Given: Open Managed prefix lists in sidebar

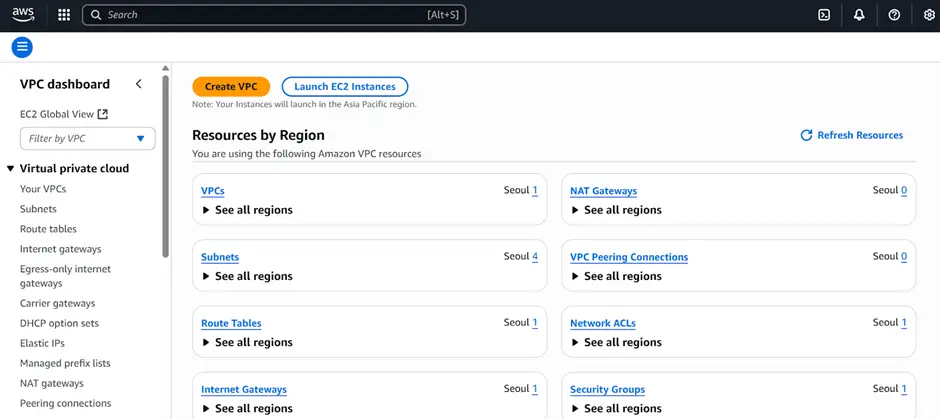Looking at the screenshot, I should (65, 363).
